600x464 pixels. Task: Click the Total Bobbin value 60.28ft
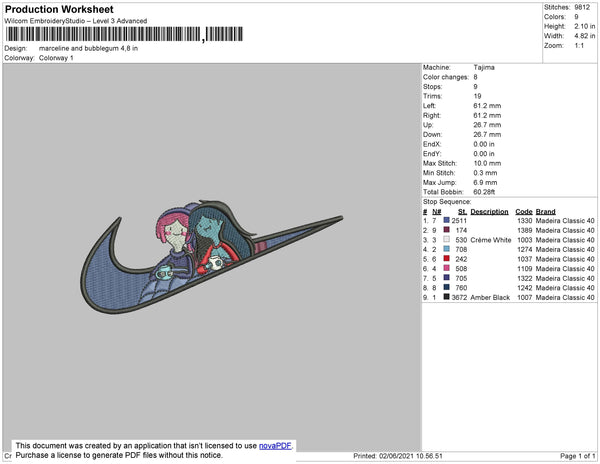tap(484, 192)
